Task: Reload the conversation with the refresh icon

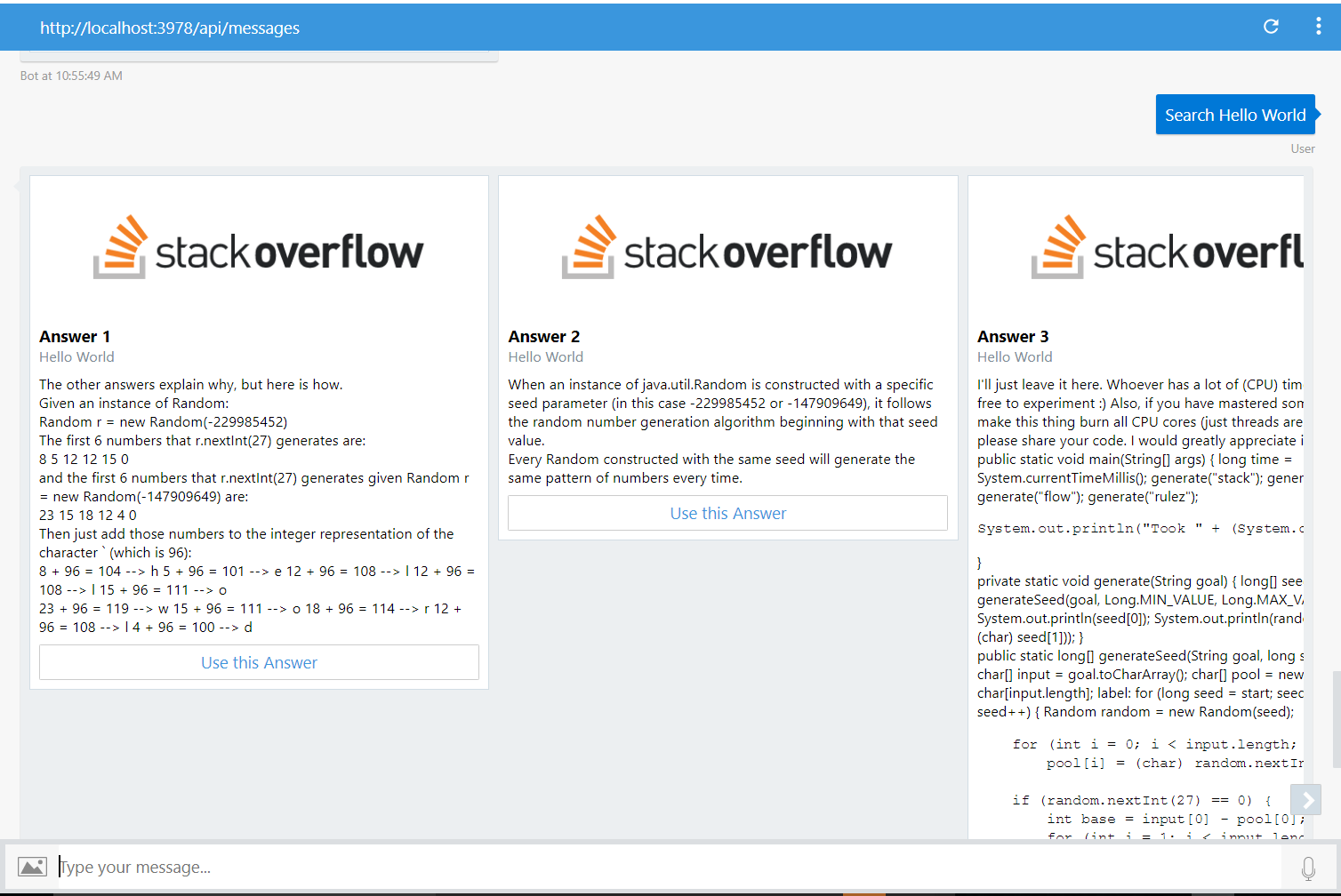Action: (x=1271, y=27)
